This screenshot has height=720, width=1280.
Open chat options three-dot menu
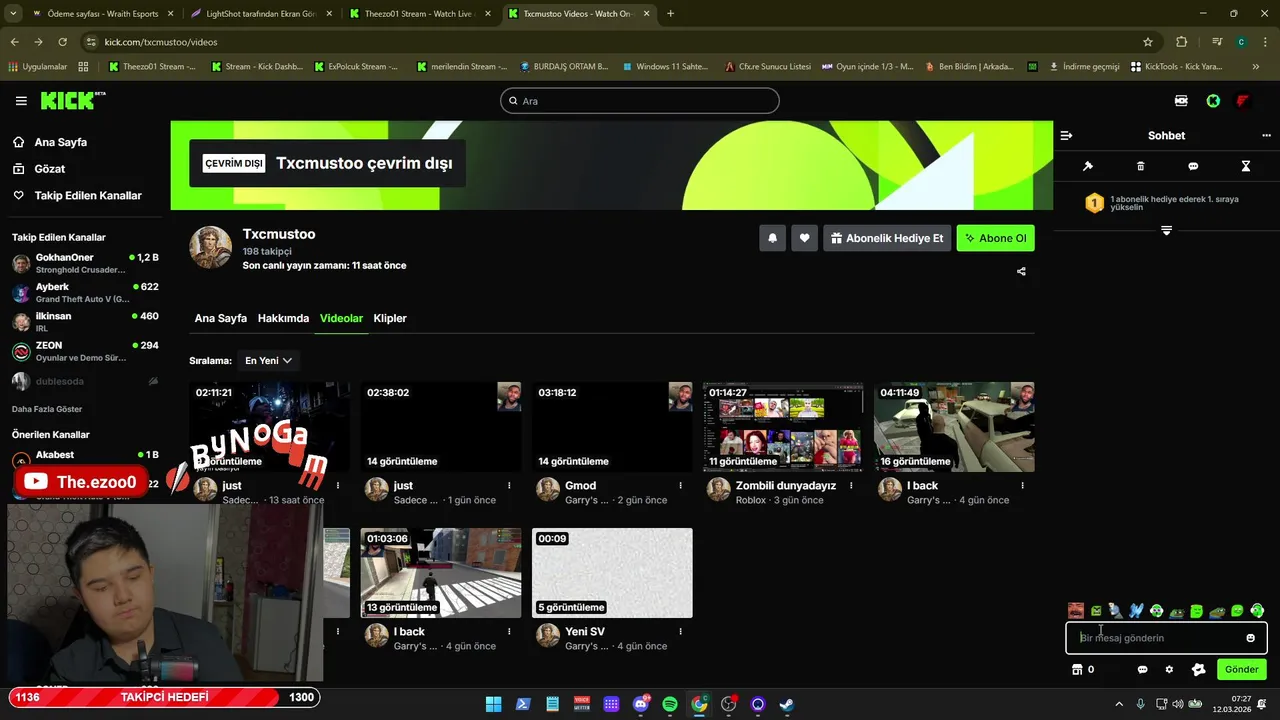coord(1266,135)
